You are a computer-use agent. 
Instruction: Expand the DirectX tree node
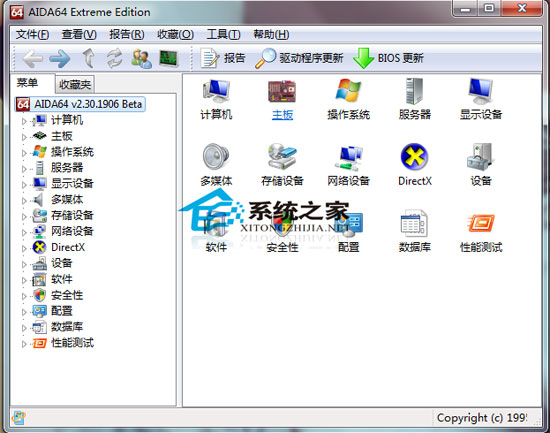point(24,248)
